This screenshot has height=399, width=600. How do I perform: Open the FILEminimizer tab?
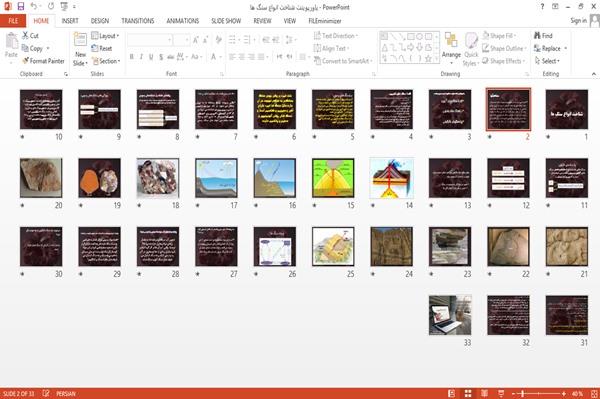325,21
